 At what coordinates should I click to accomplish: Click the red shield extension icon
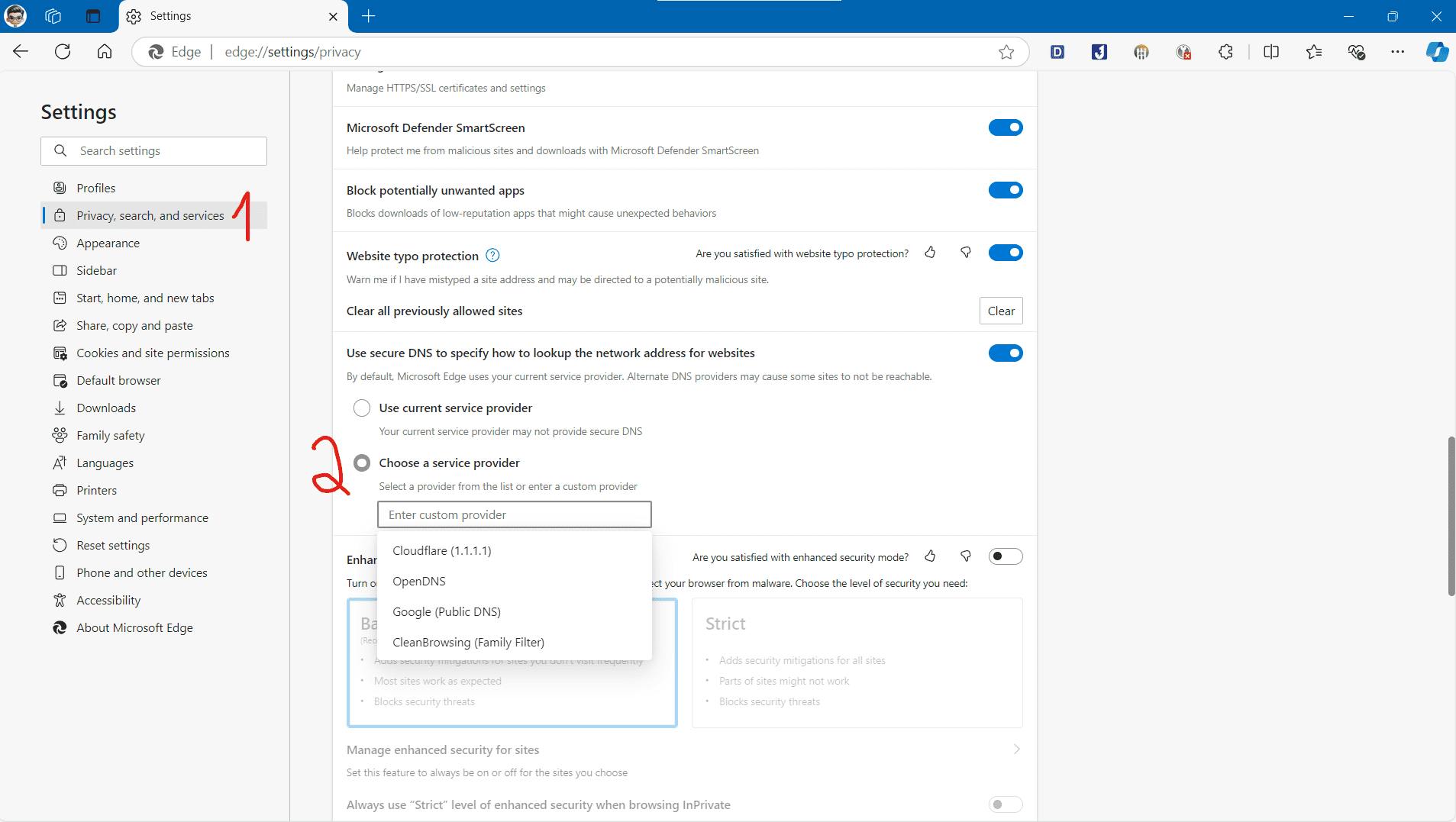pyautogui.click(x=1183, y=52)
